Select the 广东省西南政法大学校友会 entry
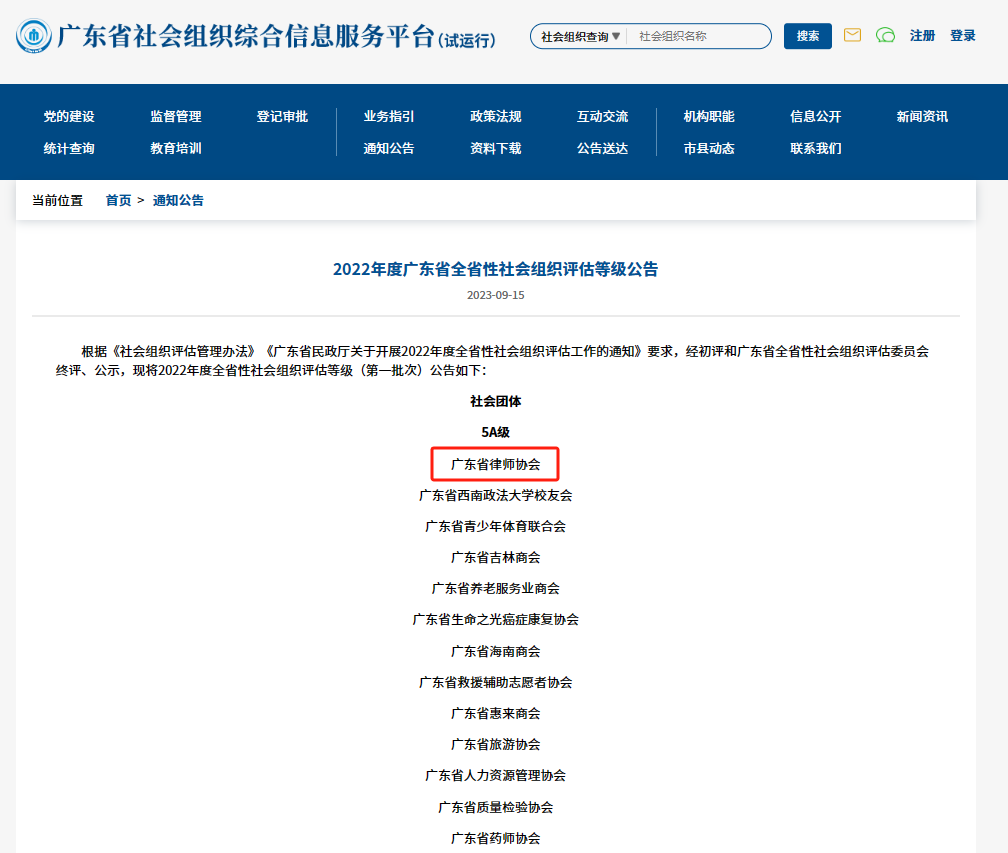 coord(496,495)
